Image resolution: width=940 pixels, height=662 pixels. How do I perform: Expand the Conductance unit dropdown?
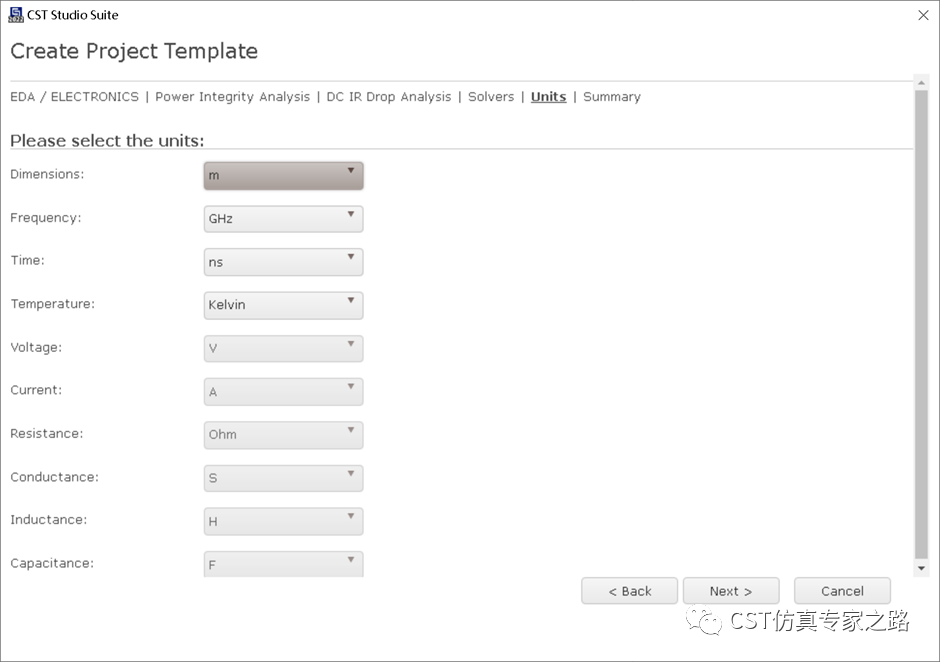point(284,478)
